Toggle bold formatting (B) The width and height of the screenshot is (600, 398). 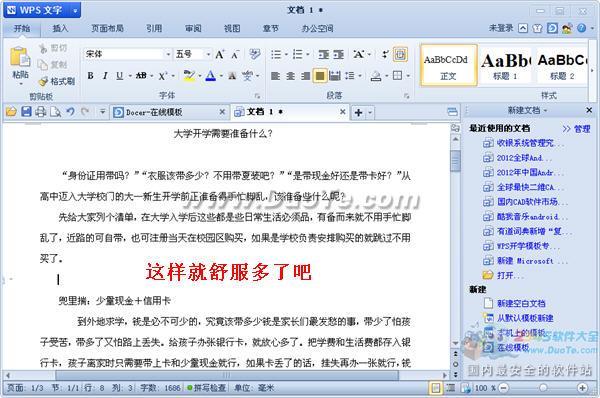click(90, 76)
